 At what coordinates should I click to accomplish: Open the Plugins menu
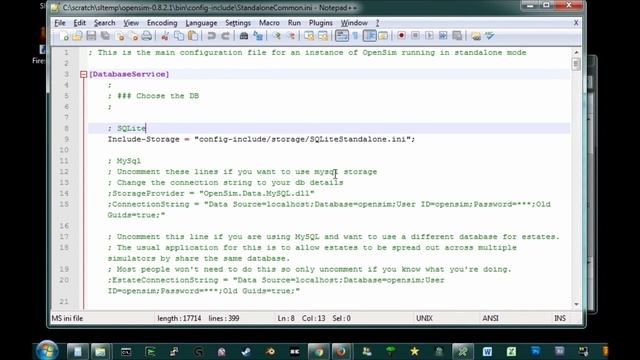click(x=320, y=23)
